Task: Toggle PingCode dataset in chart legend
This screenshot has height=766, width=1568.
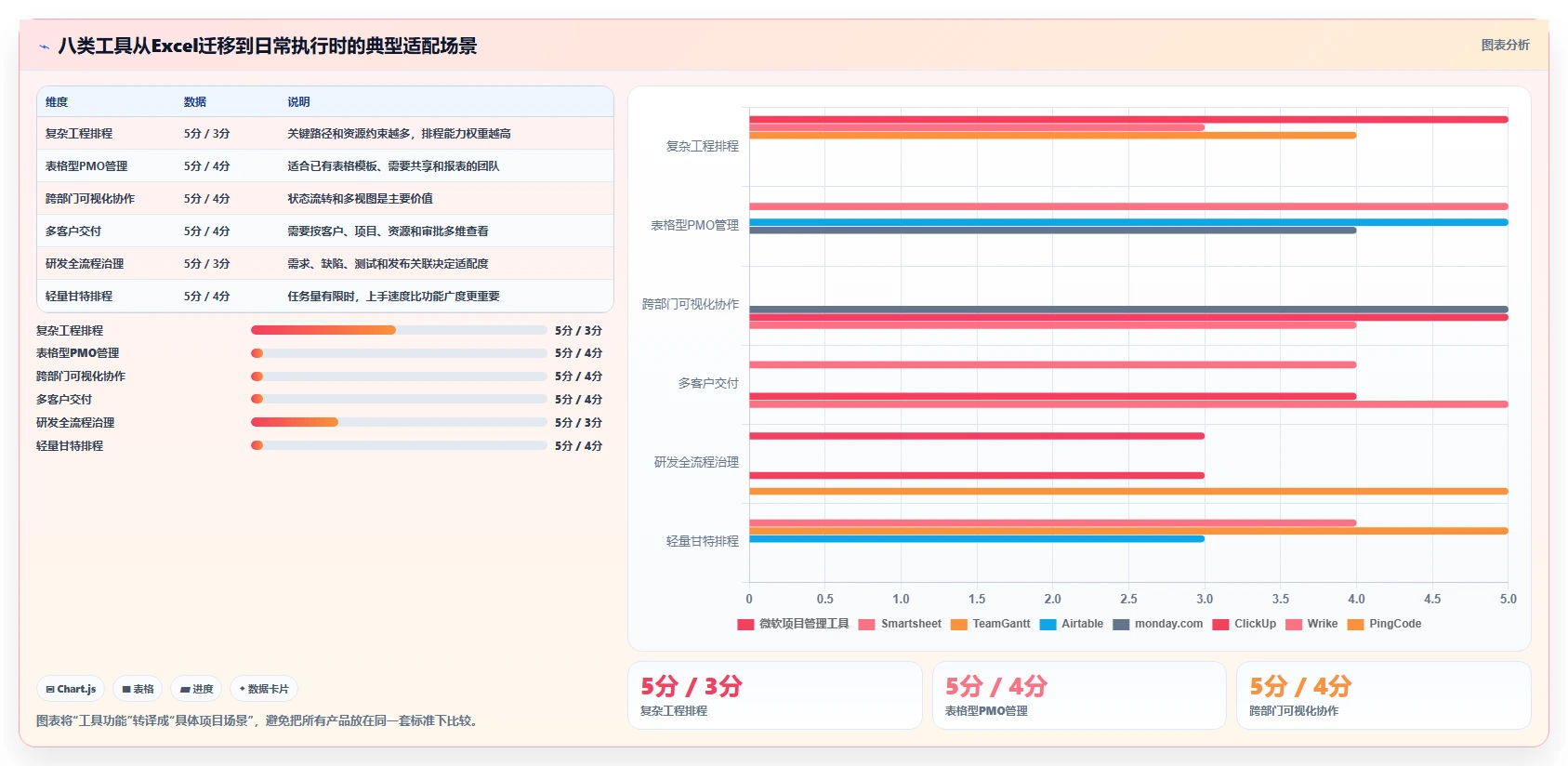Action: coord(1385,624)
